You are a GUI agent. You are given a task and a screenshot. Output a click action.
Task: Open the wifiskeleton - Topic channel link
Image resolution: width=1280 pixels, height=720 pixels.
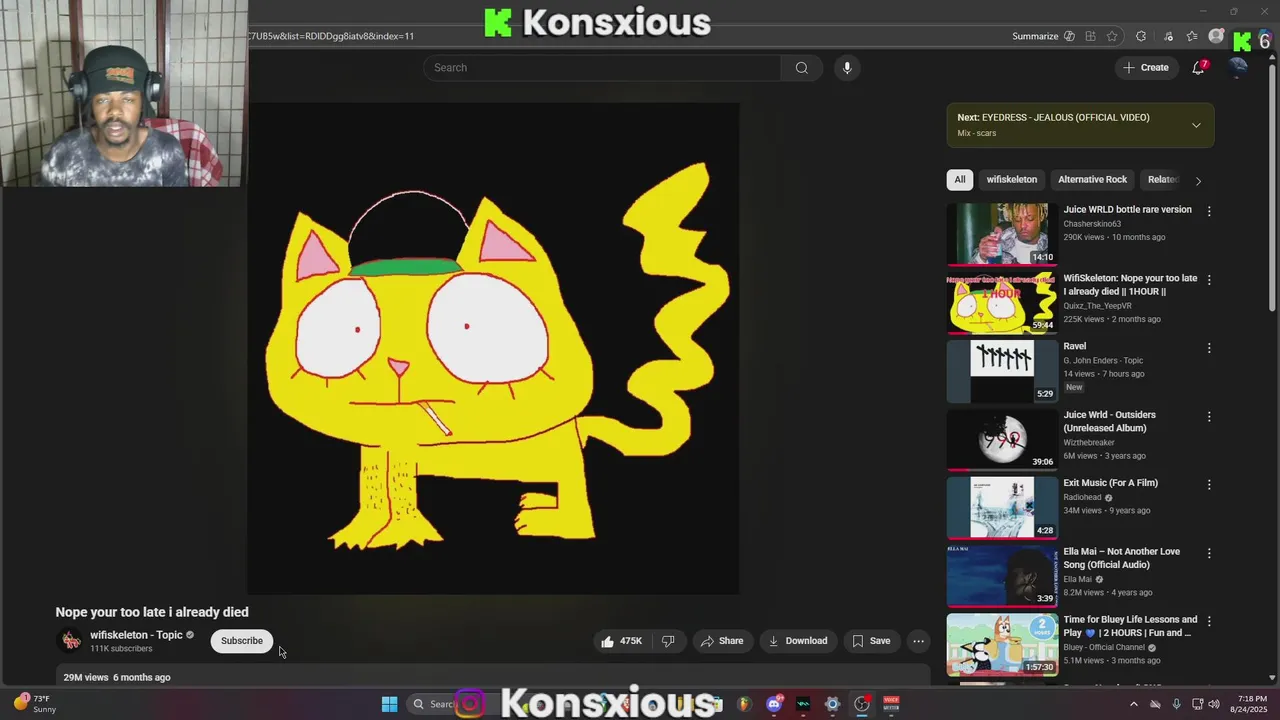(136, 635)
